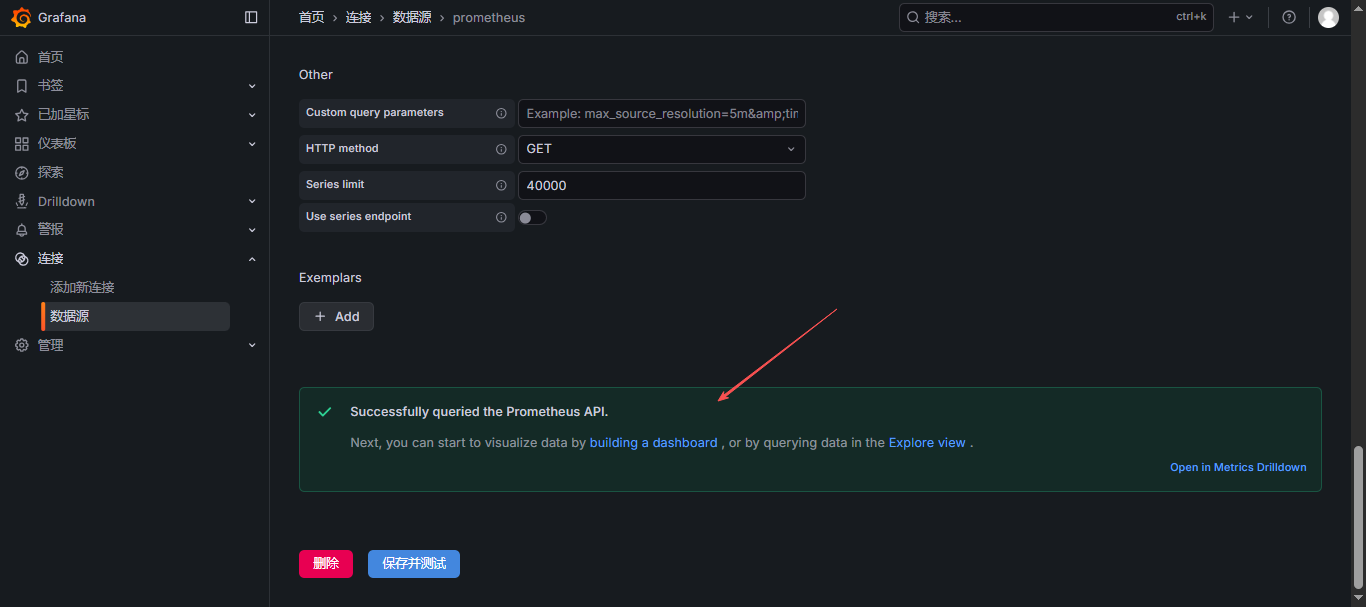
Task: Click the Grafana logo icon
Action: [x=21, y=17]
